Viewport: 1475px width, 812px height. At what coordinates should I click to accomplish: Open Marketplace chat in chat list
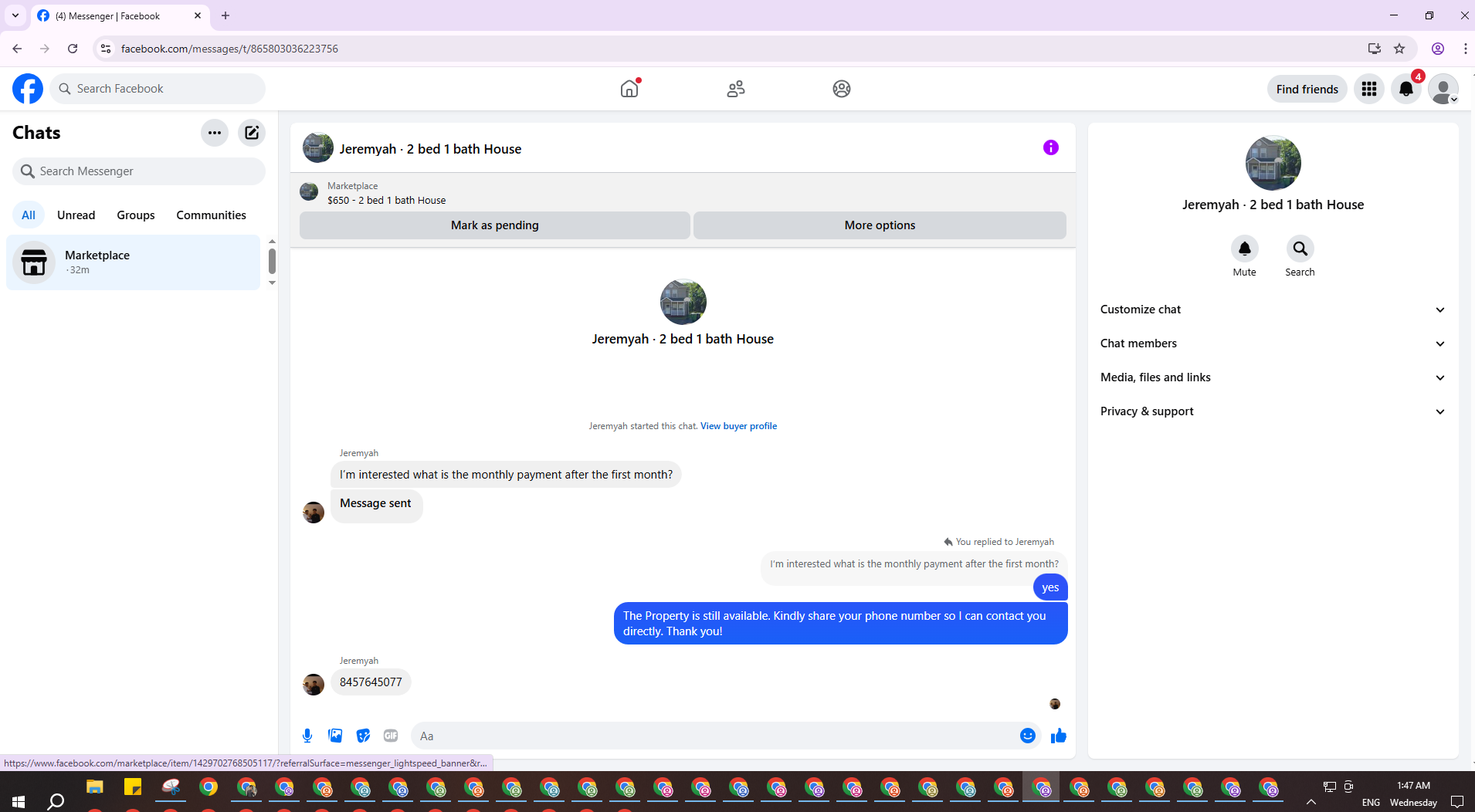point(134,262)
